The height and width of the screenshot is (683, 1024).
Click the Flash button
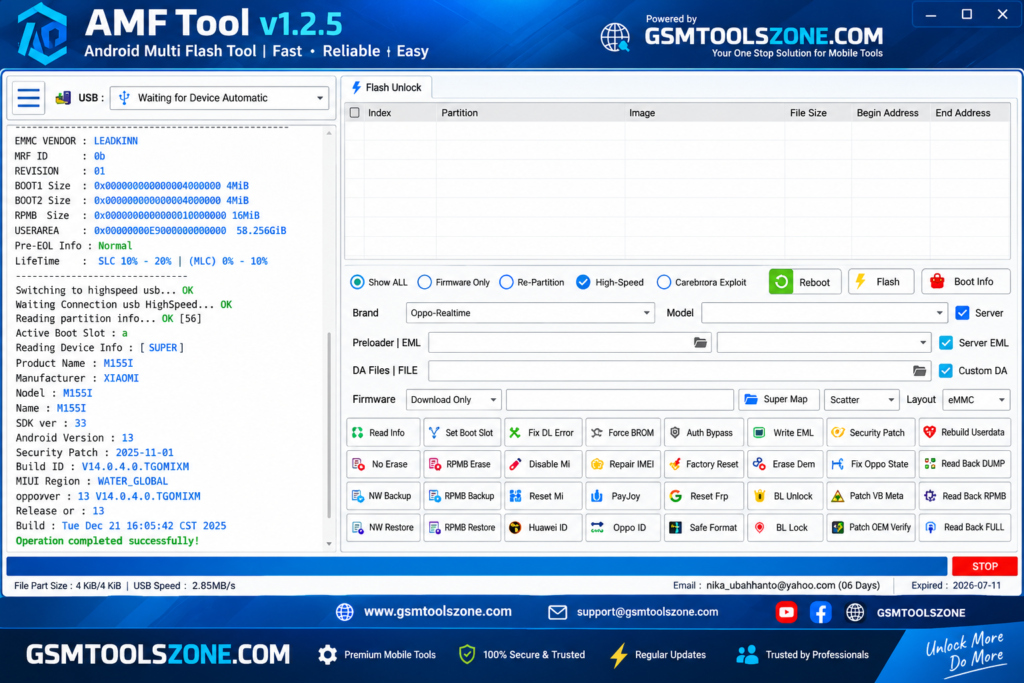click(880, 282)
